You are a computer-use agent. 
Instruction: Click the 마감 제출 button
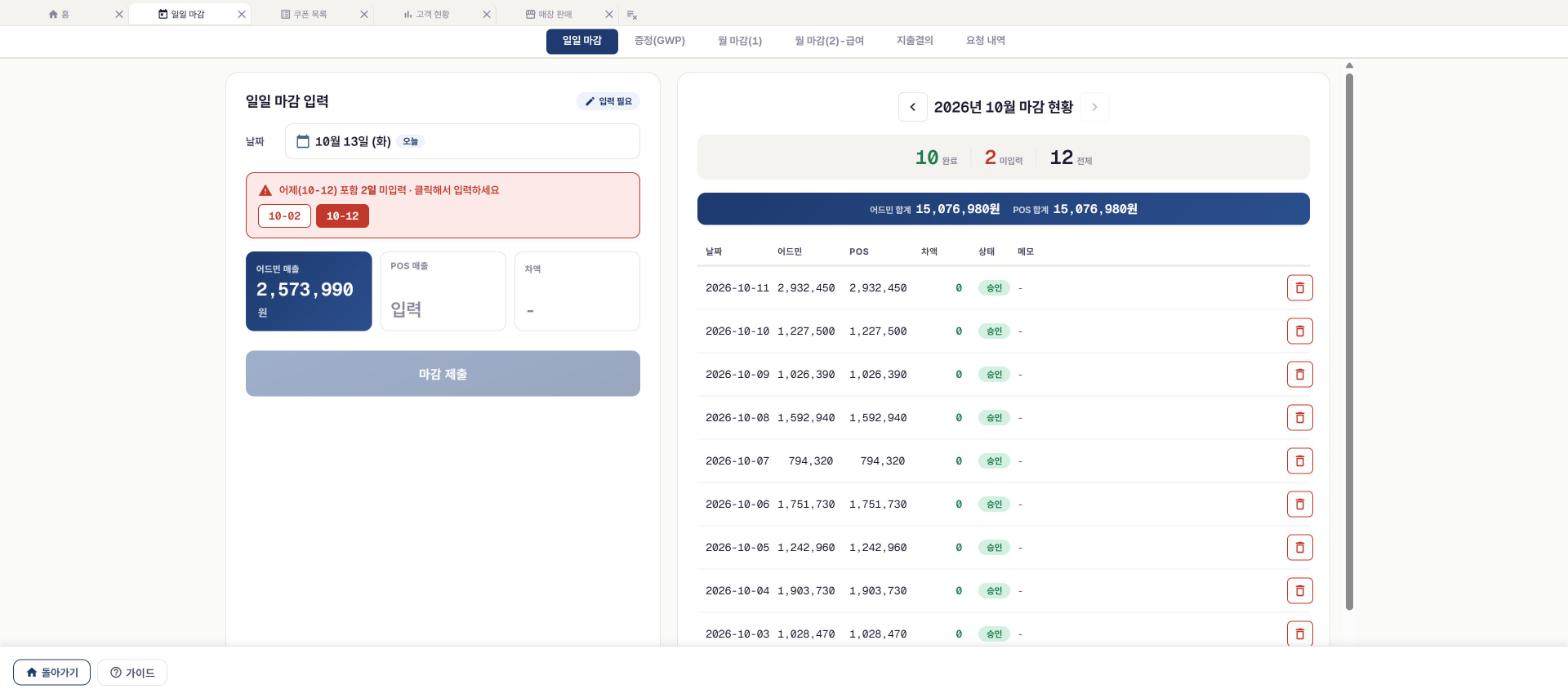pos(443,374)
